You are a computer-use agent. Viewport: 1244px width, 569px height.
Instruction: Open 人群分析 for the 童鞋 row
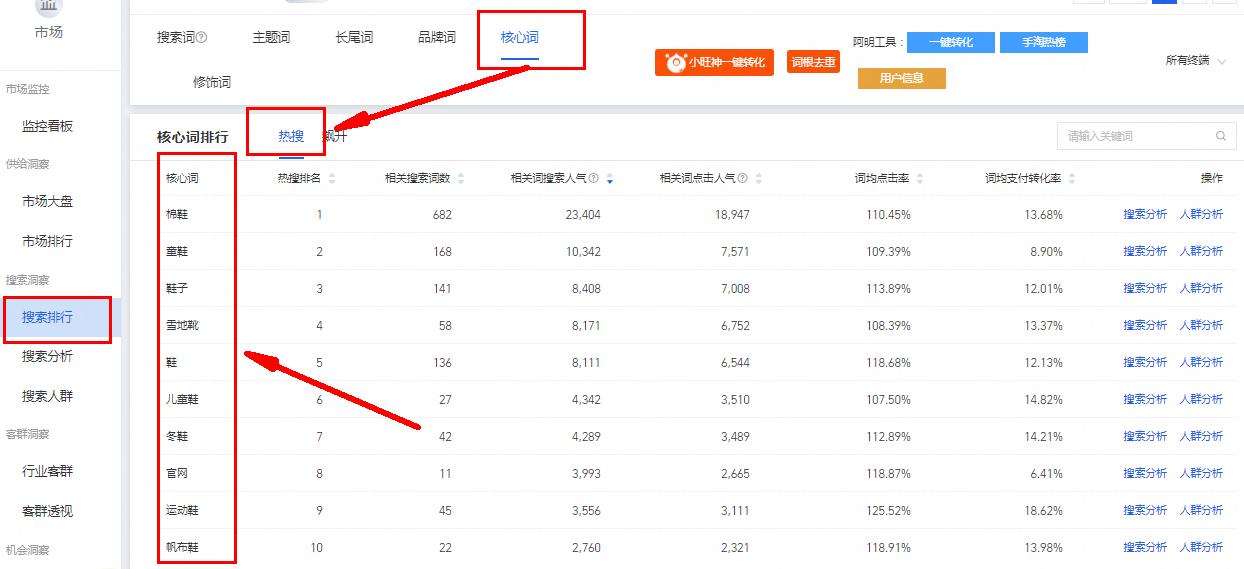click(1201, 252)
